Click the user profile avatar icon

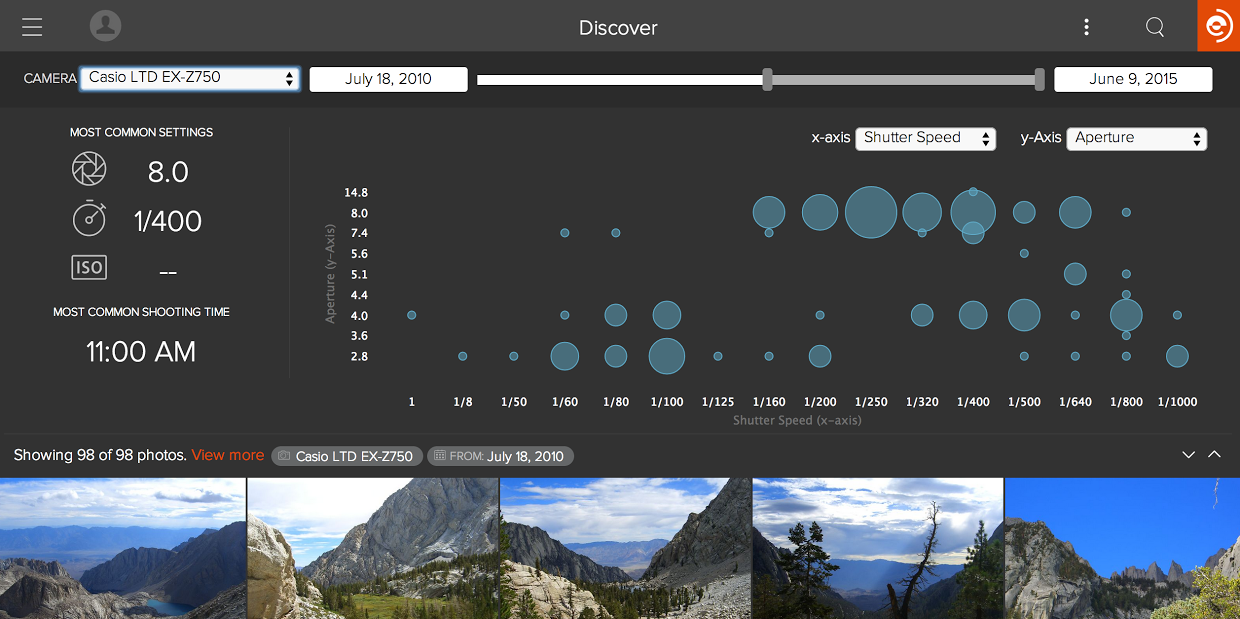point(105,26)
